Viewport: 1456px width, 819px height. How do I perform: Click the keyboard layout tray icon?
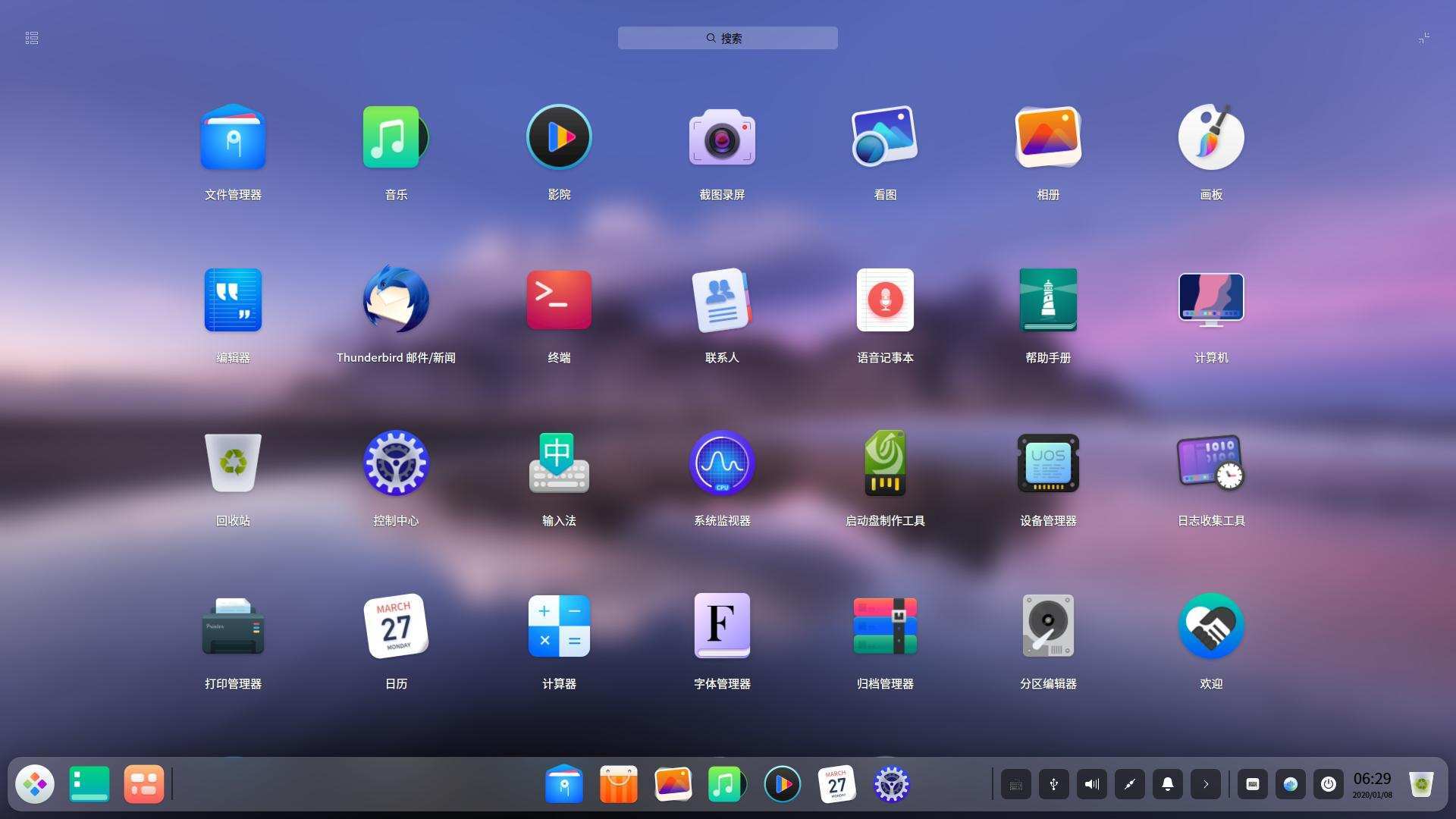(x=1253, y=784)
